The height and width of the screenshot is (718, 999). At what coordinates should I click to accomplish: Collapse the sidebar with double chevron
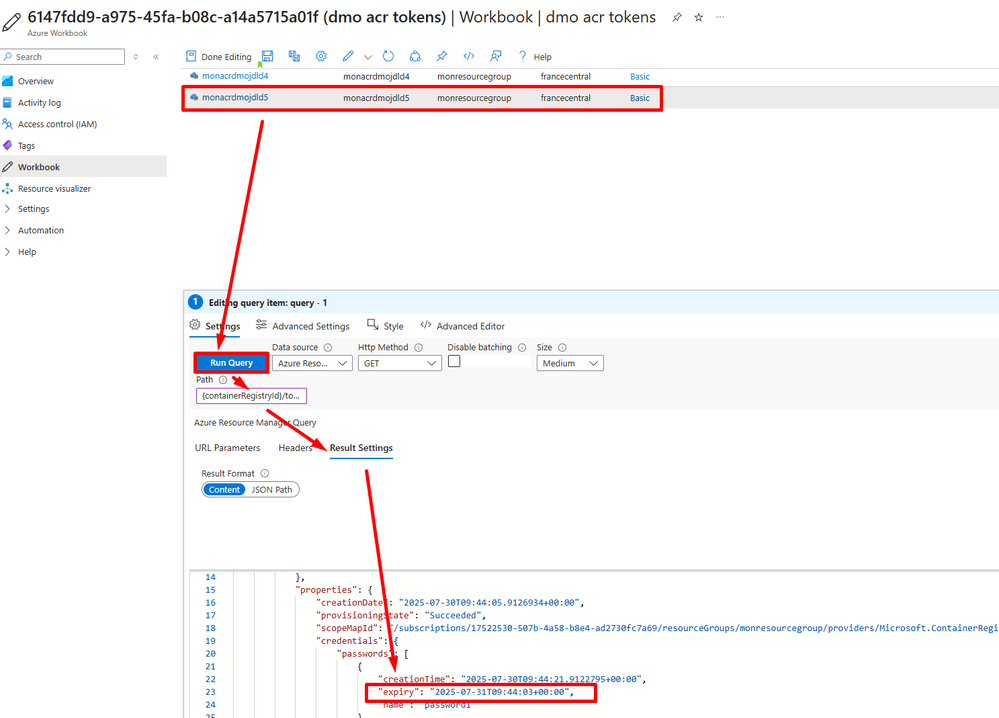click(155, 57)
